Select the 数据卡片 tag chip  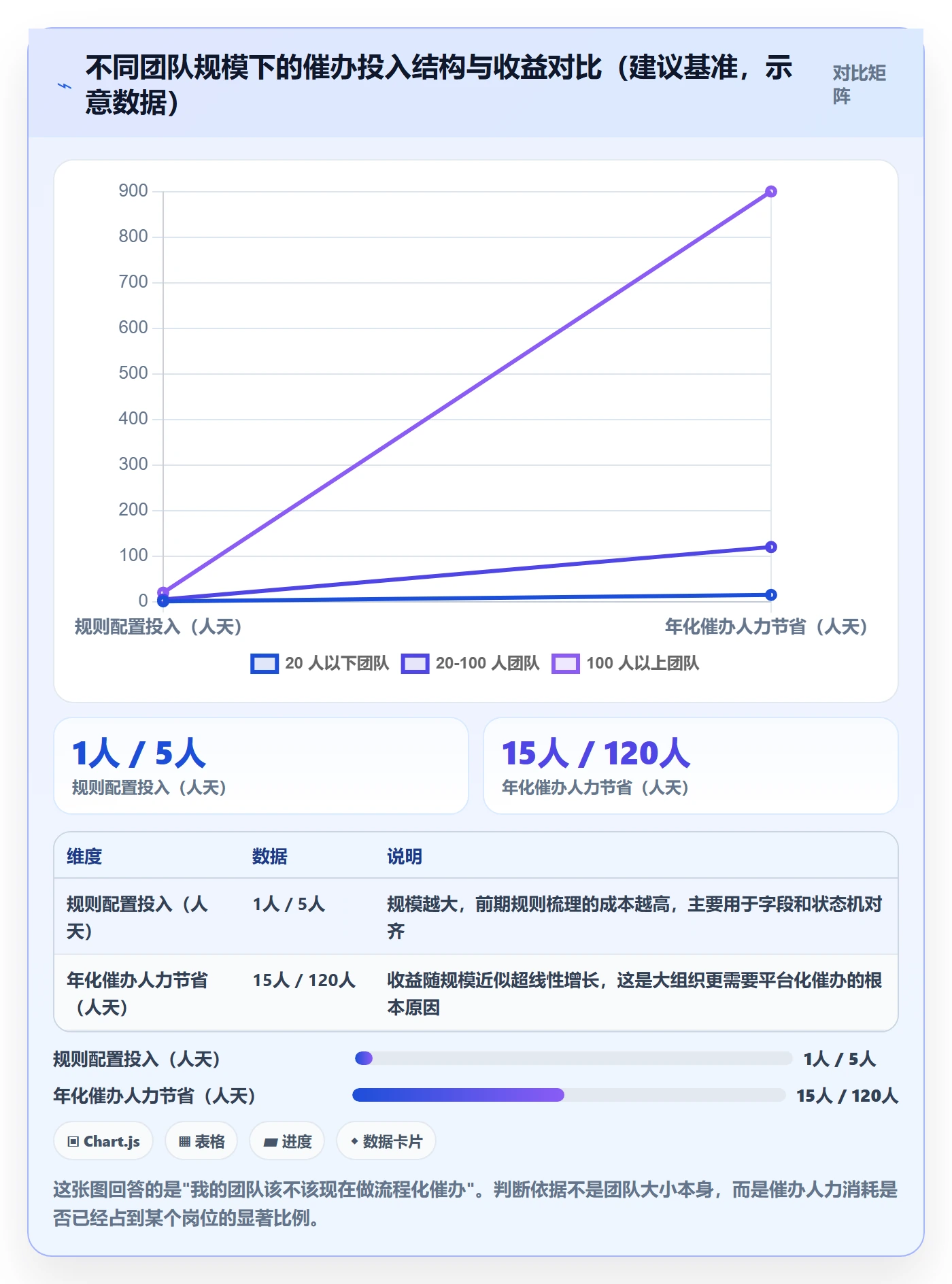(x=386, y=1141)
